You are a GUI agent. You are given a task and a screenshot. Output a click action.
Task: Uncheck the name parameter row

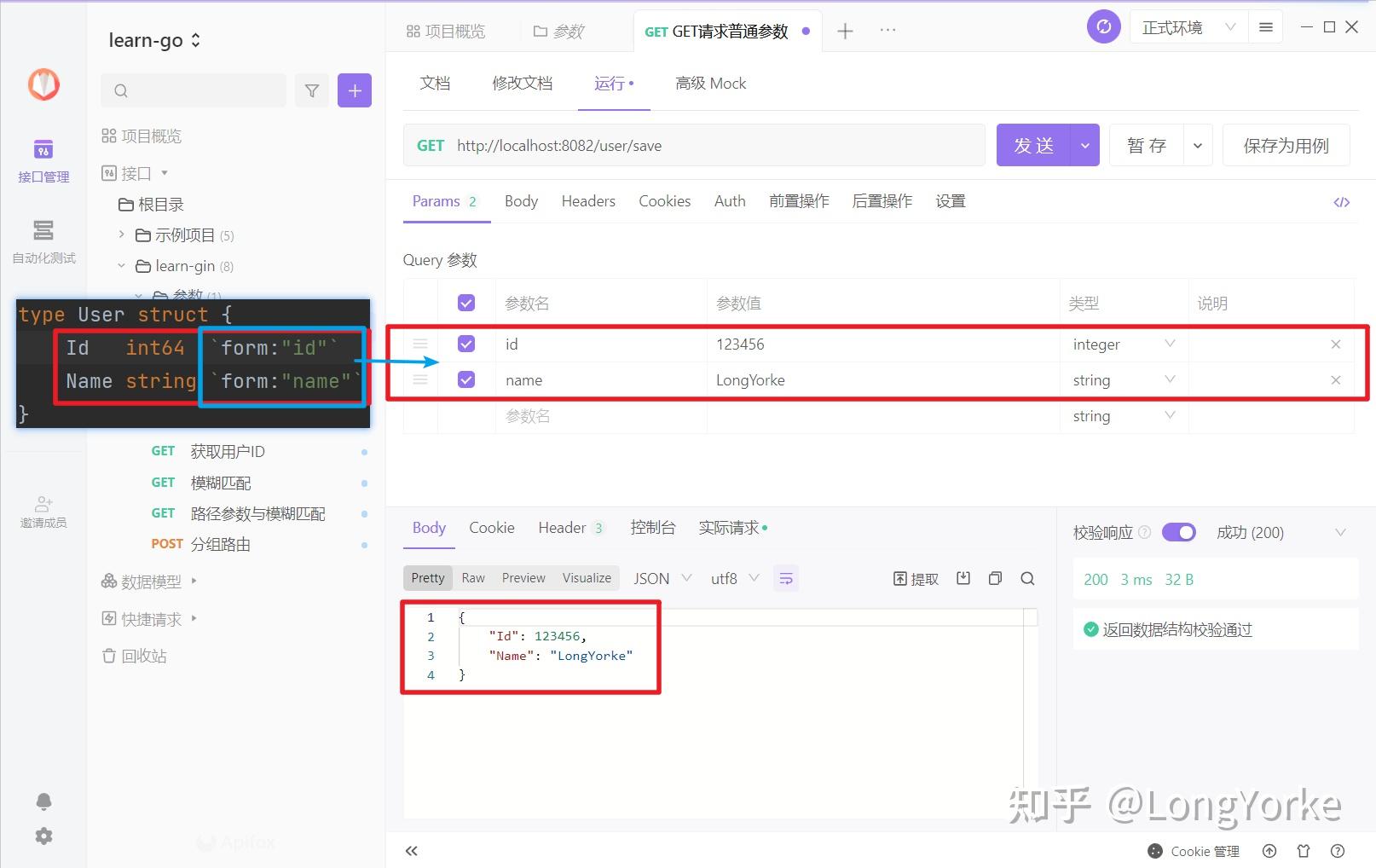(466, 379)
